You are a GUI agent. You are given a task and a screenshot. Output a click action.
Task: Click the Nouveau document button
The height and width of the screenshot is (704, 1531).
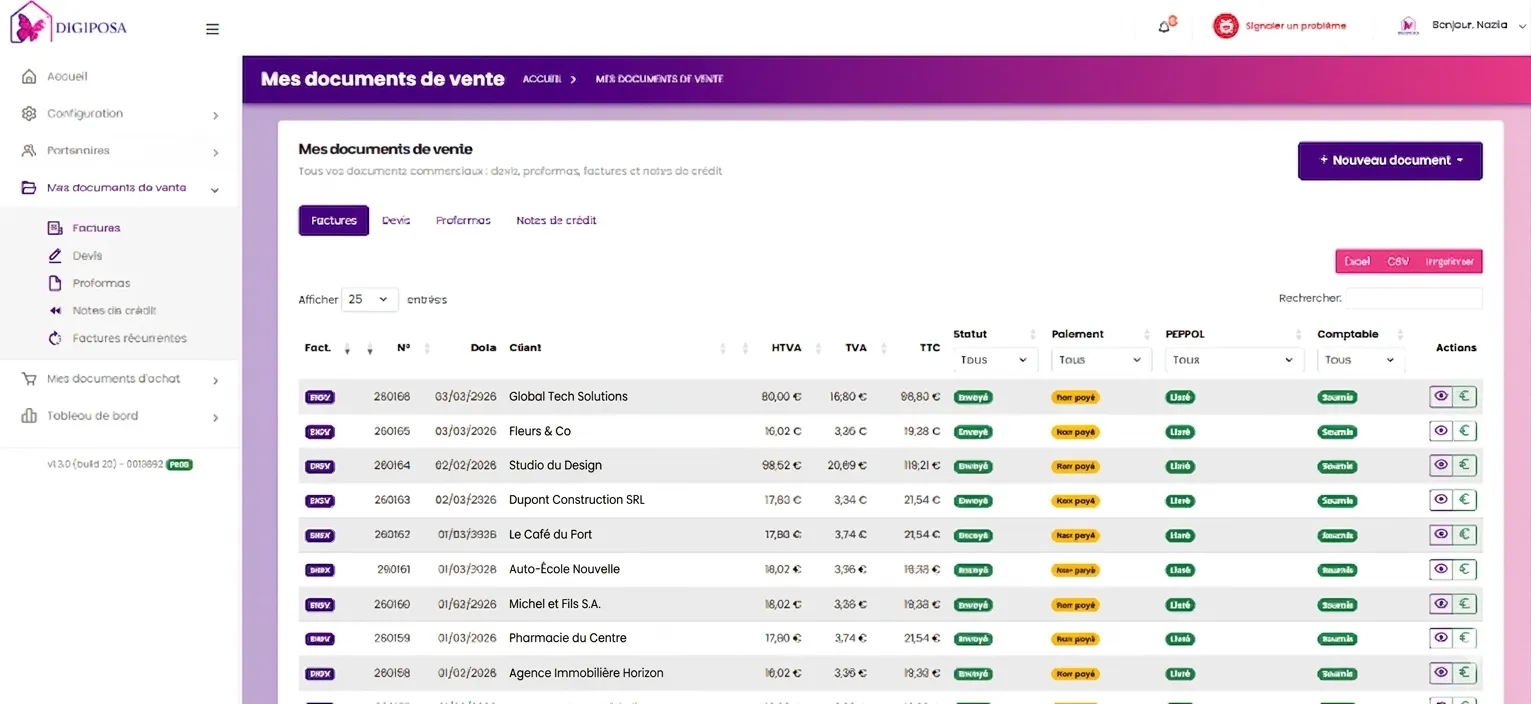point(1389,160)
